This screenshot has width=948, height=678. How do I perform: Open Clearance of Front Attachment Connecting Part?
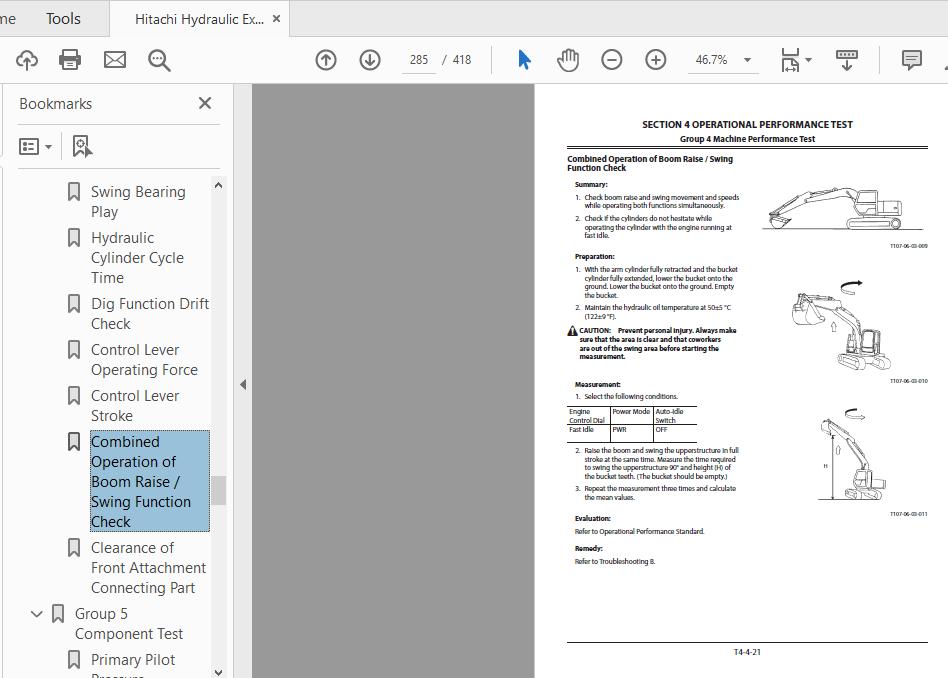pyautogui.click(x=149, y=568)
